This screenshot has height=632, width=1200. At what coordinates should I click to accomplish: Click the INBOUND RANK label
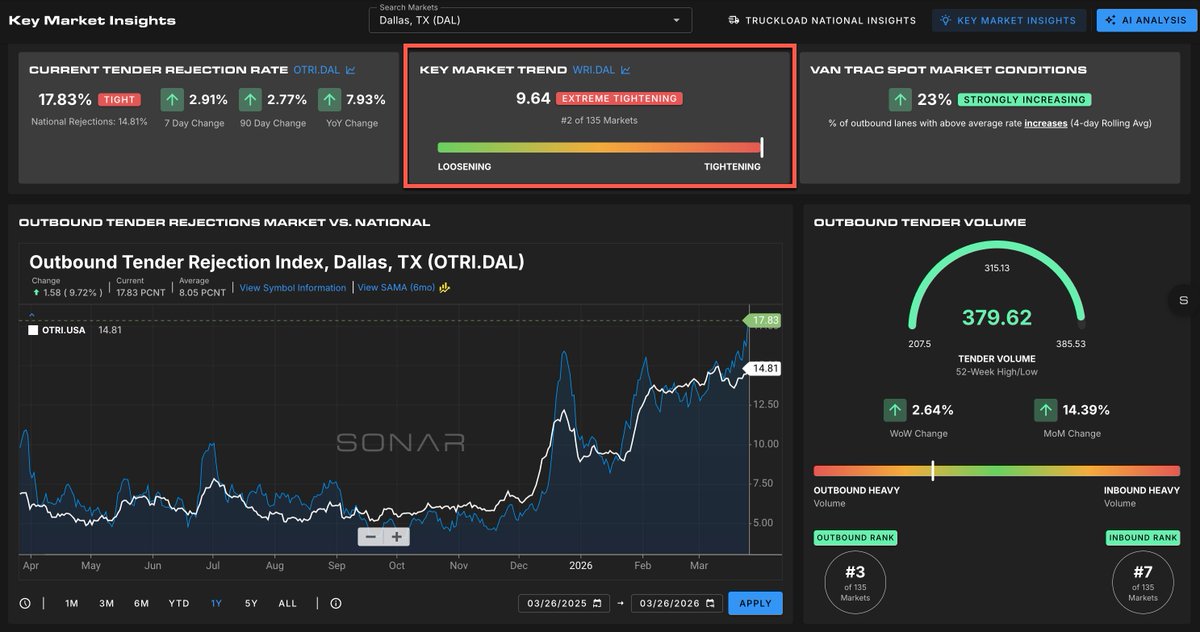point(1142,538)
